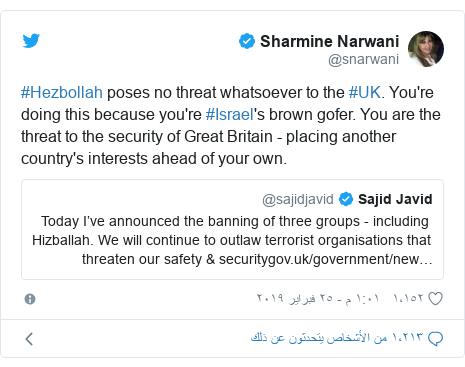Click the reply speech bubble icon
The height and width of the screenshot is (367, 465).
[x=435, y=339]
